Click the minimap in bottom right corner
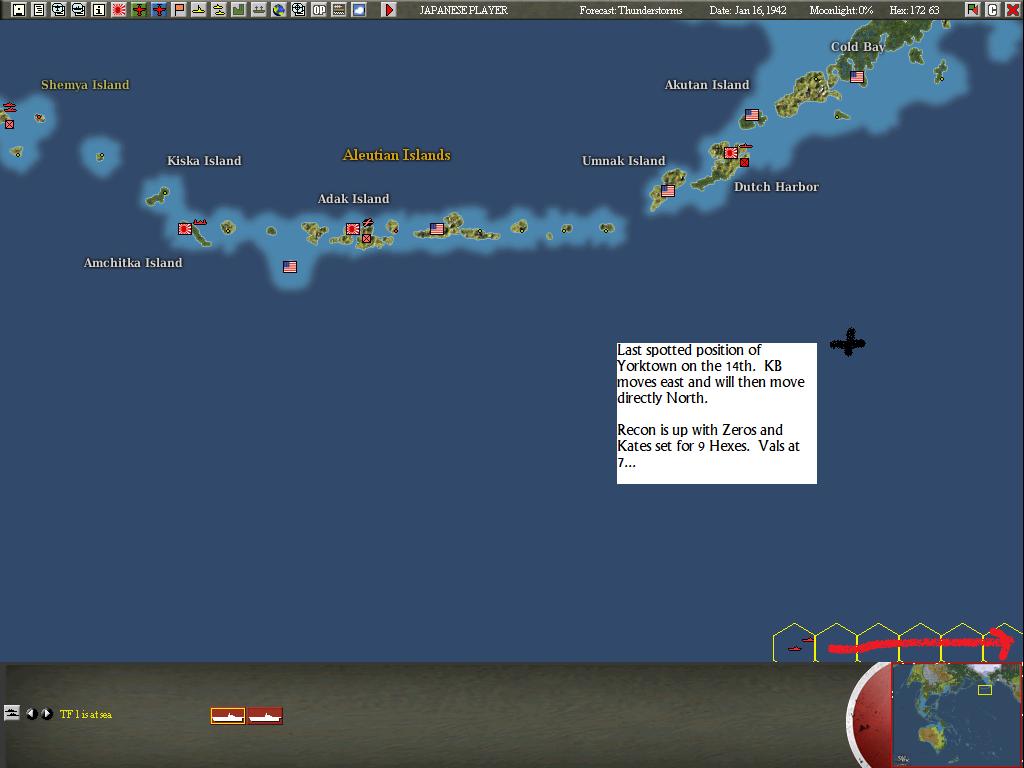This screenshot has width=1024, height=768. (957, 714)
